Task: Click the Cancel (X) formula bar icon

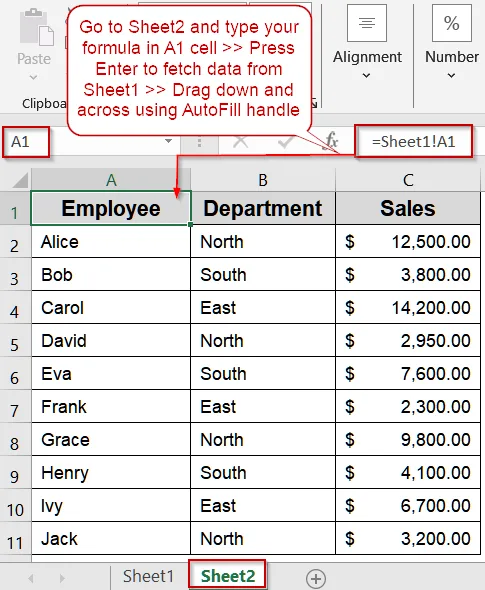Action: 240,142
